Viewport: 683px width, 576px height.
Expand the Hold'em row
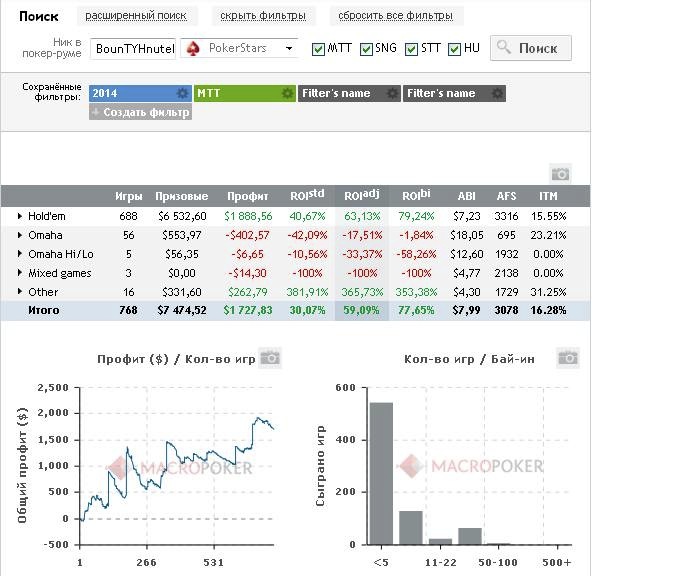click(x=20, y=216)
